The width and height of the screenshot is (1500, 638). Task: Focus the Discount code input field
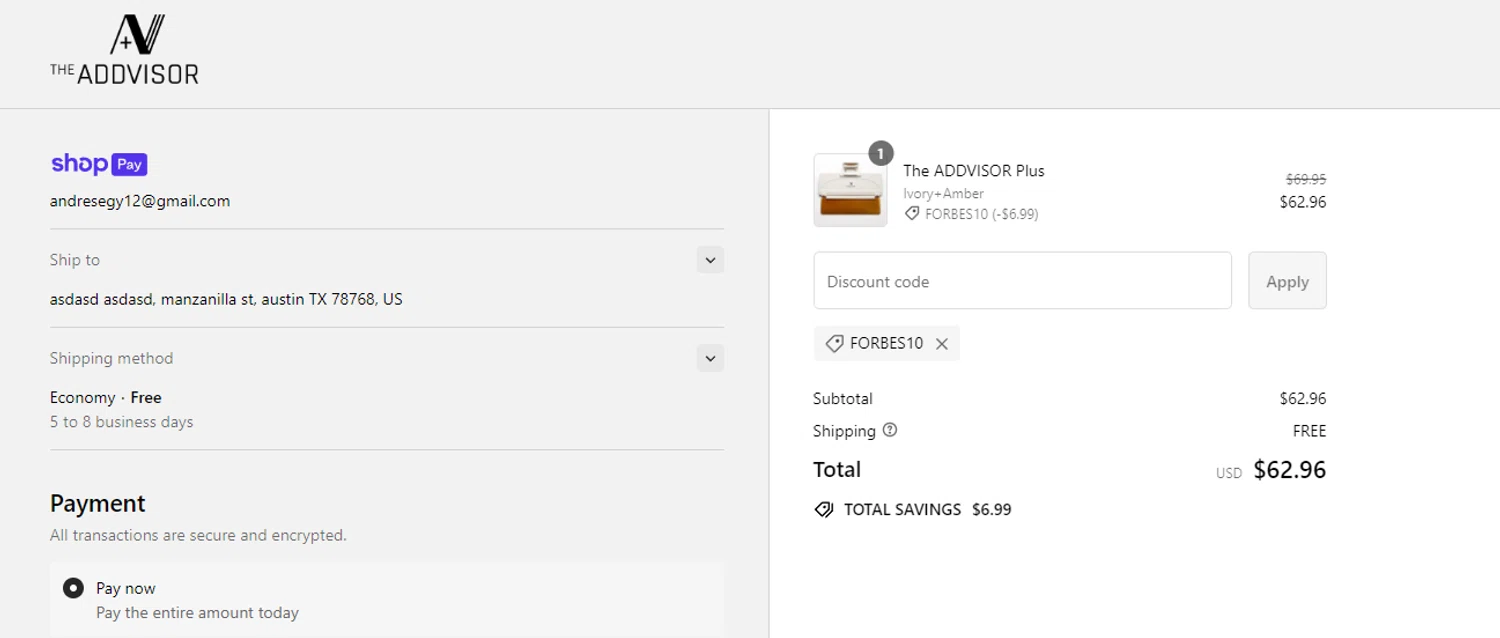click(x=1022, y=281)
